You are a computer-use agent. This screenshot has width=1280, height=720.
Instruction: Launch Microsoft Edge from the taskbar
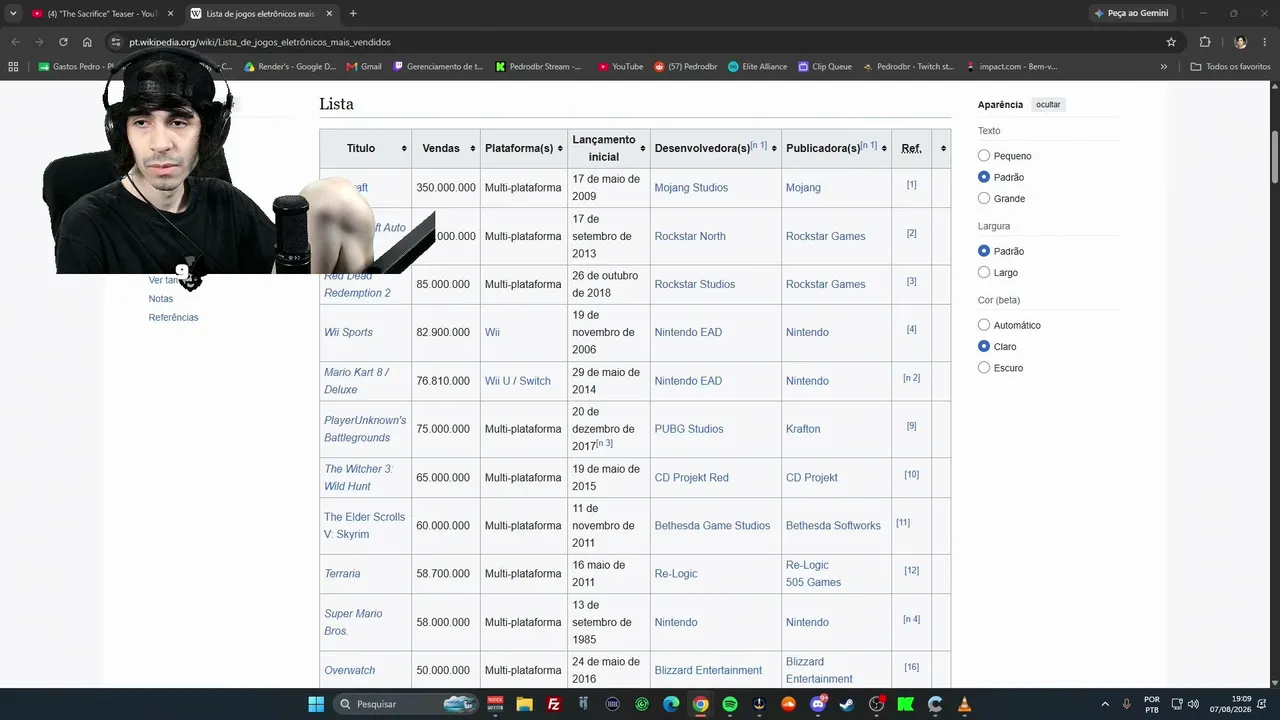click(x=671, y=704)
